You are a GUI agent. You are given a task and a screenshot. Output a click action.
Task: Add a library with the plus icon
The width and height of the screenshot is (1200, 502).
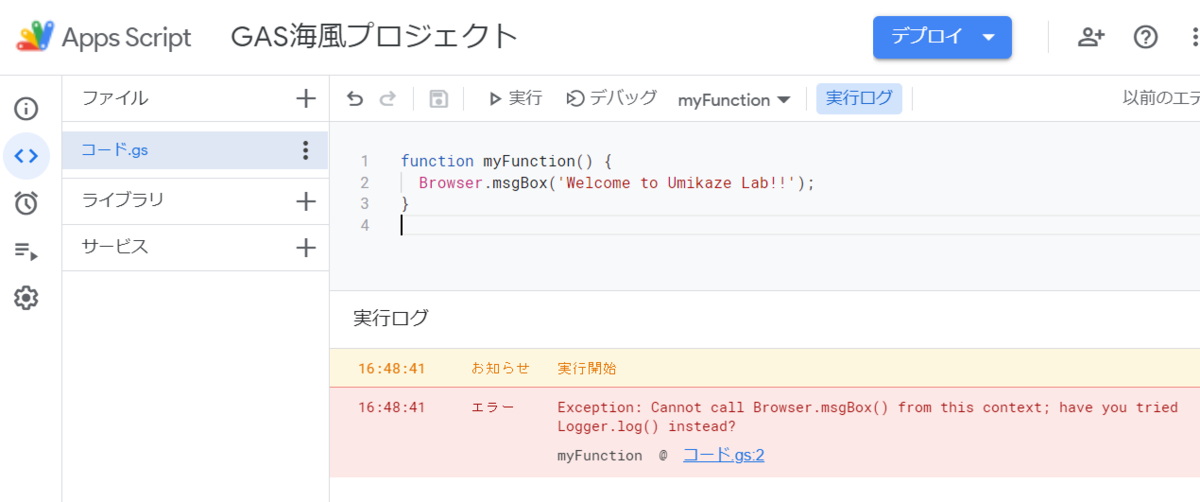(x=306, y=200)
